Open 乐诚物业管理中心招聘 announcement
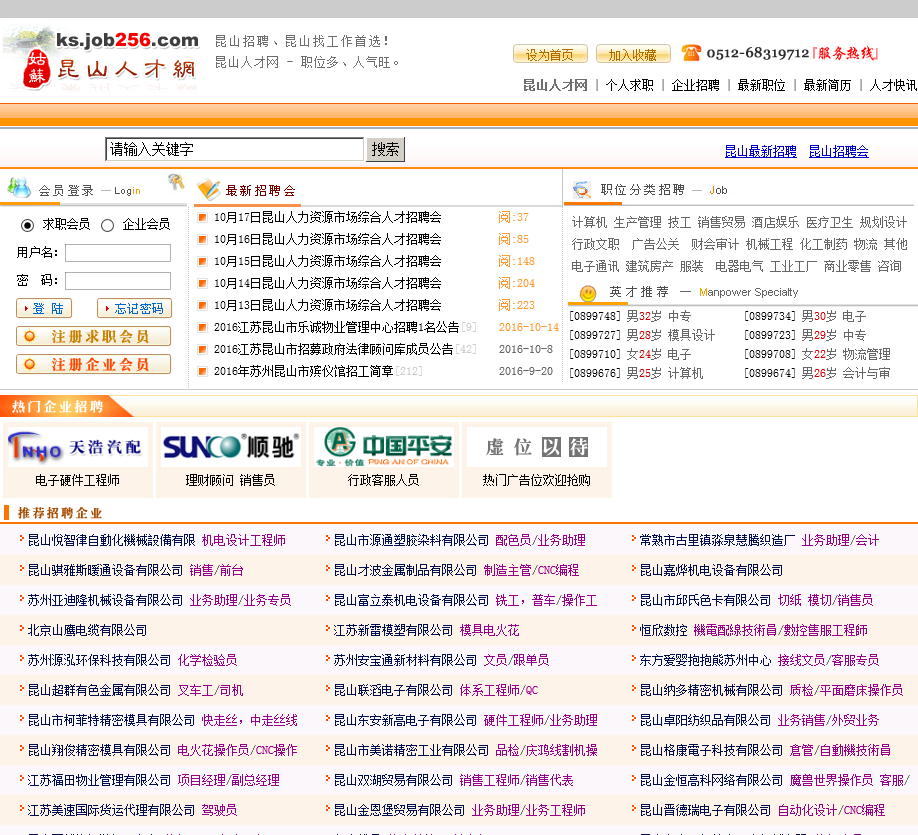Screen dimensions: 918x835 coord(337,327)
